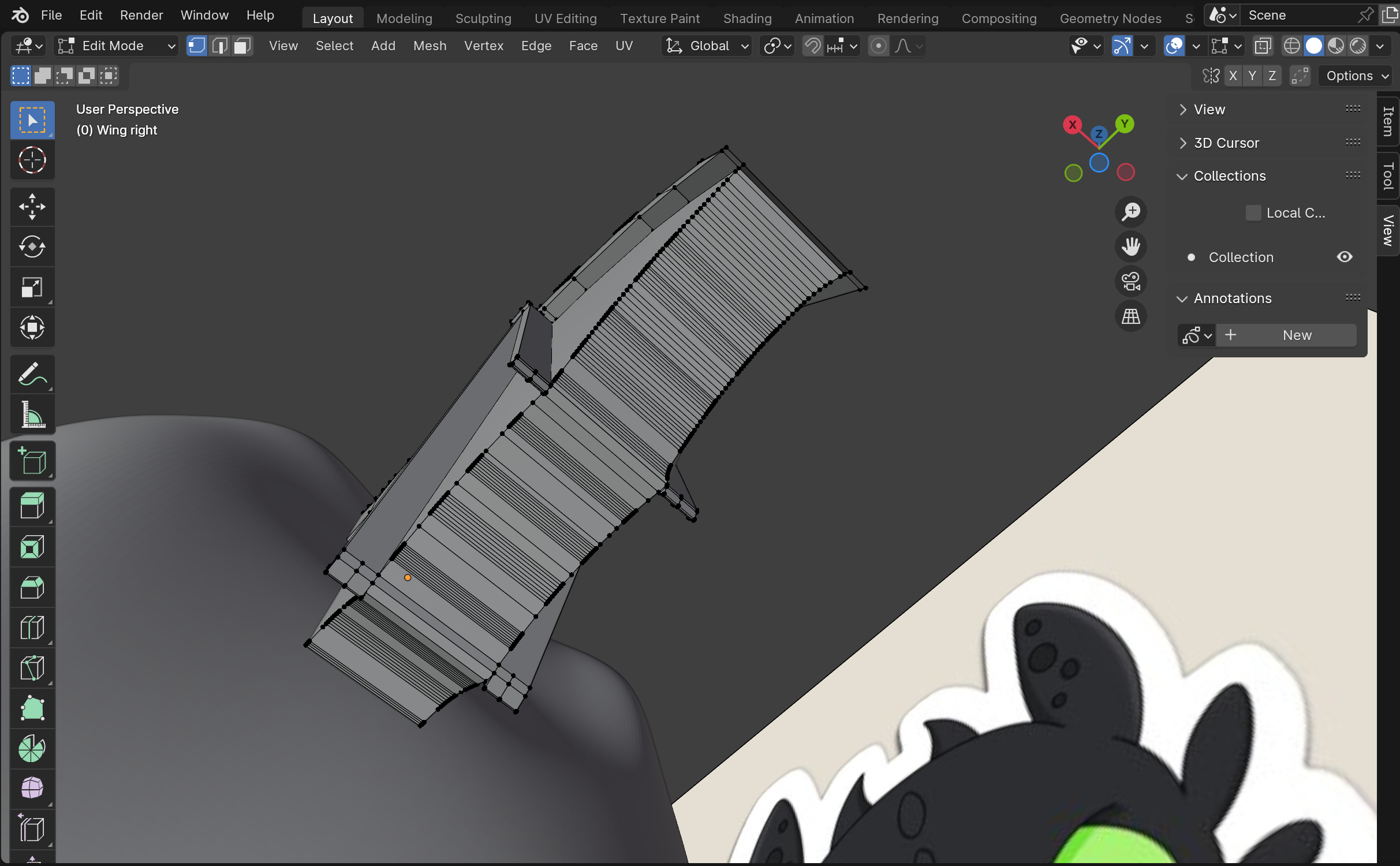The width and height of the screenshot is (1400, 866).
Task: Open the Edit Mode dropdown
Action: point(117,46)
